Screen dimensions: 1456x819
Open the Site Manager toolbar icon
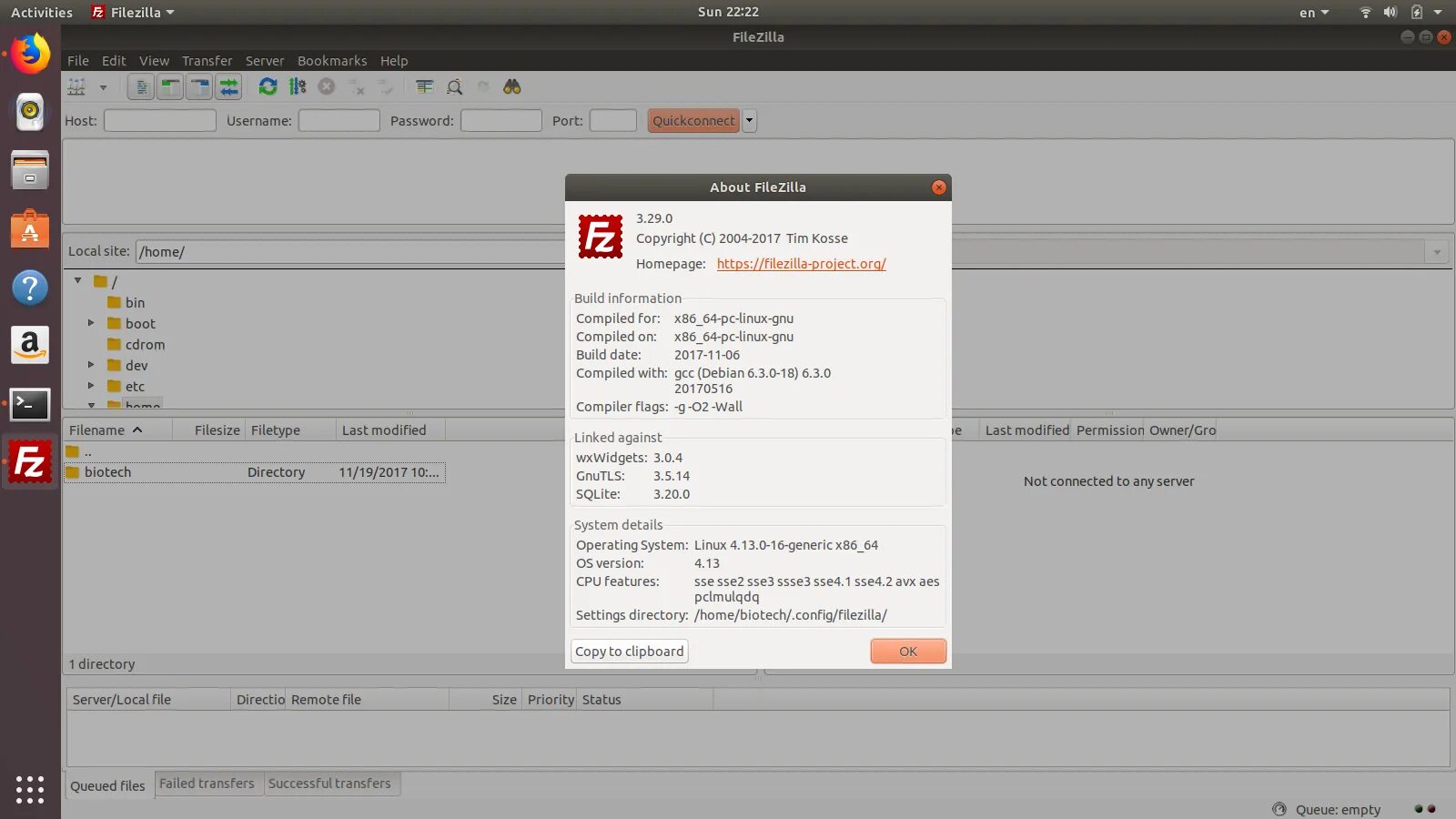point(76,87)
